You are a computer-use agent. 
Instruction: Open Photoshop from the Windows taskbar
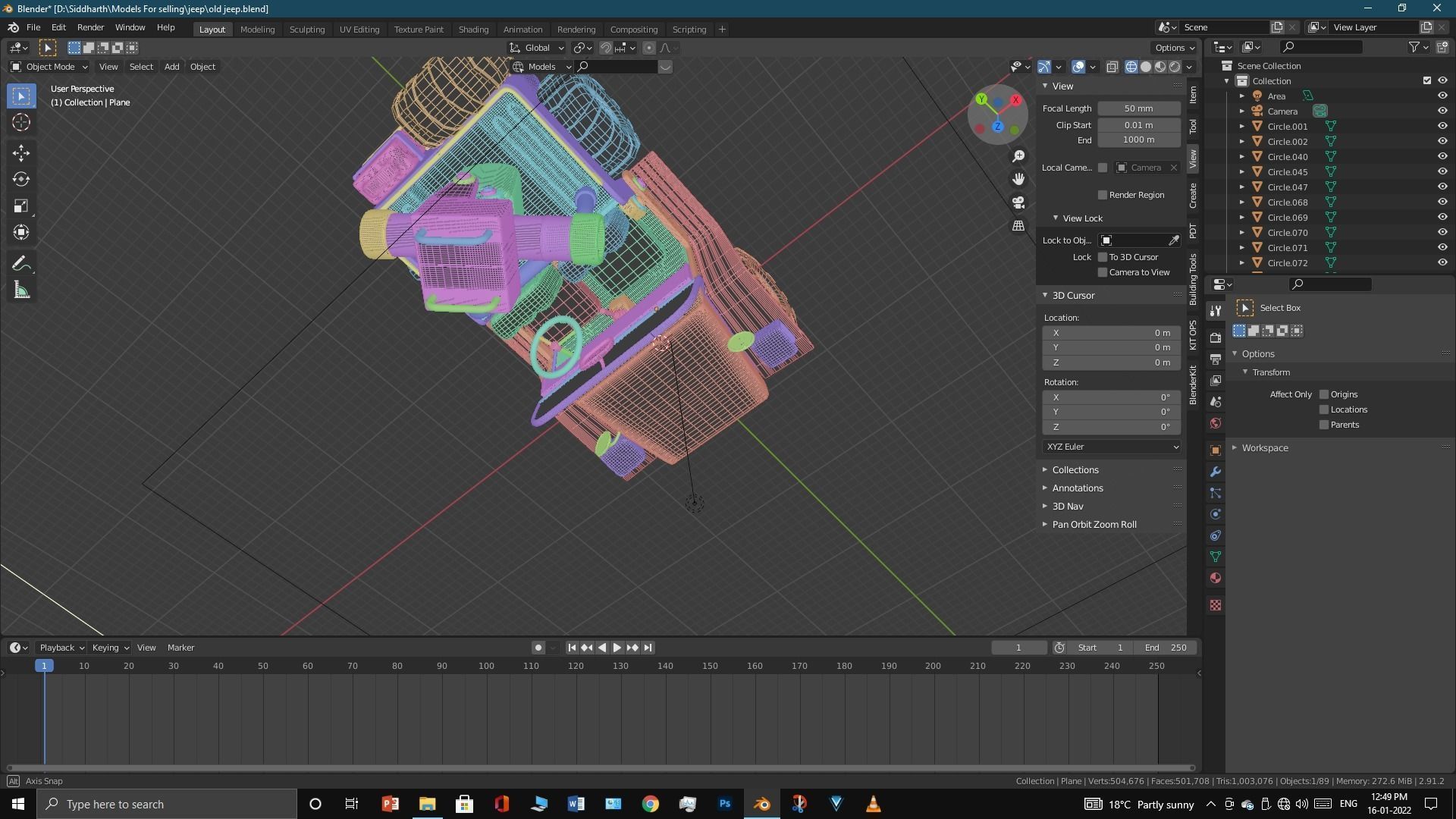pos(725,804)
